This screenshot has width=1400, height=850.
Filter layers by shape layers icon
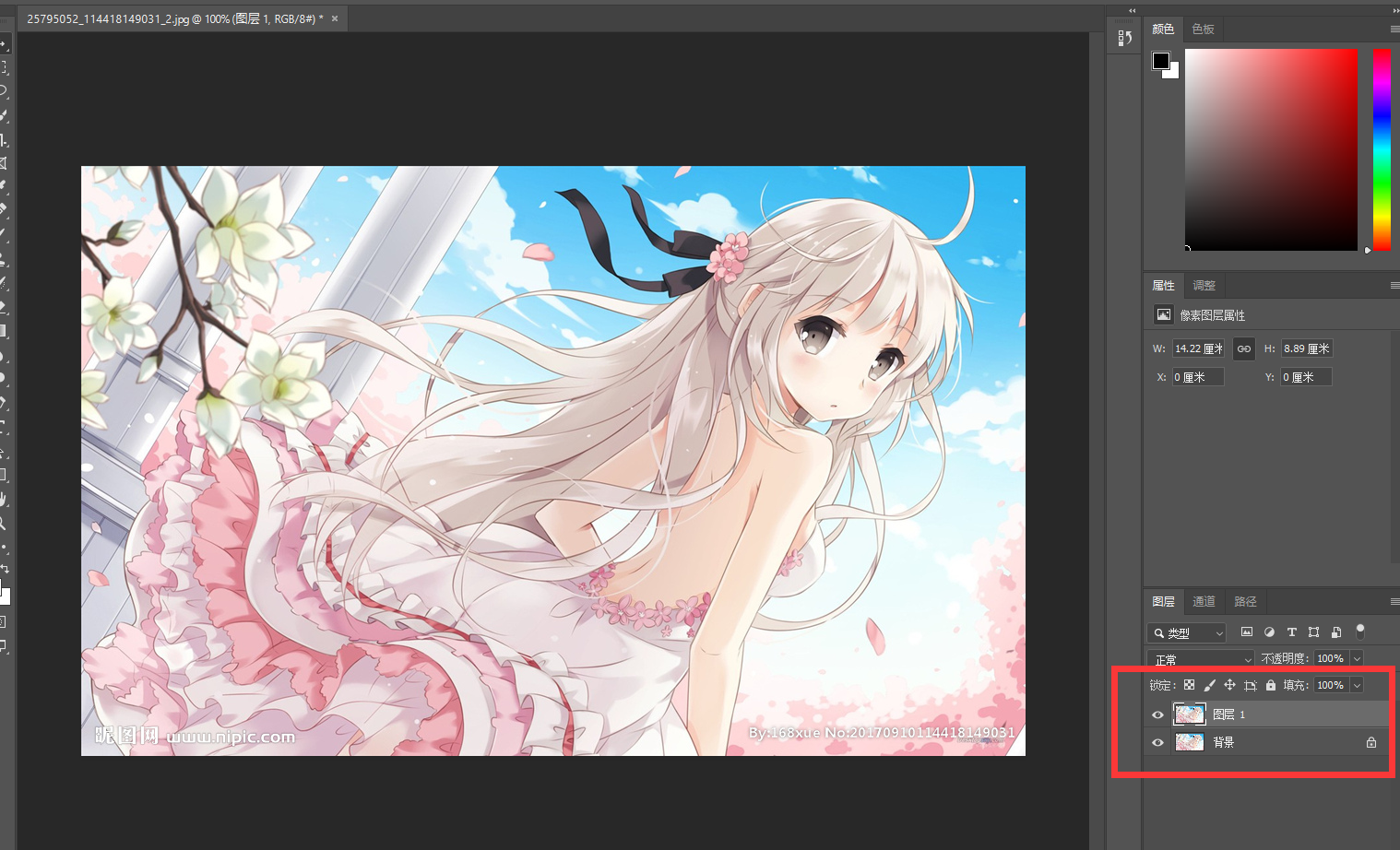[x=1313, y=632]
